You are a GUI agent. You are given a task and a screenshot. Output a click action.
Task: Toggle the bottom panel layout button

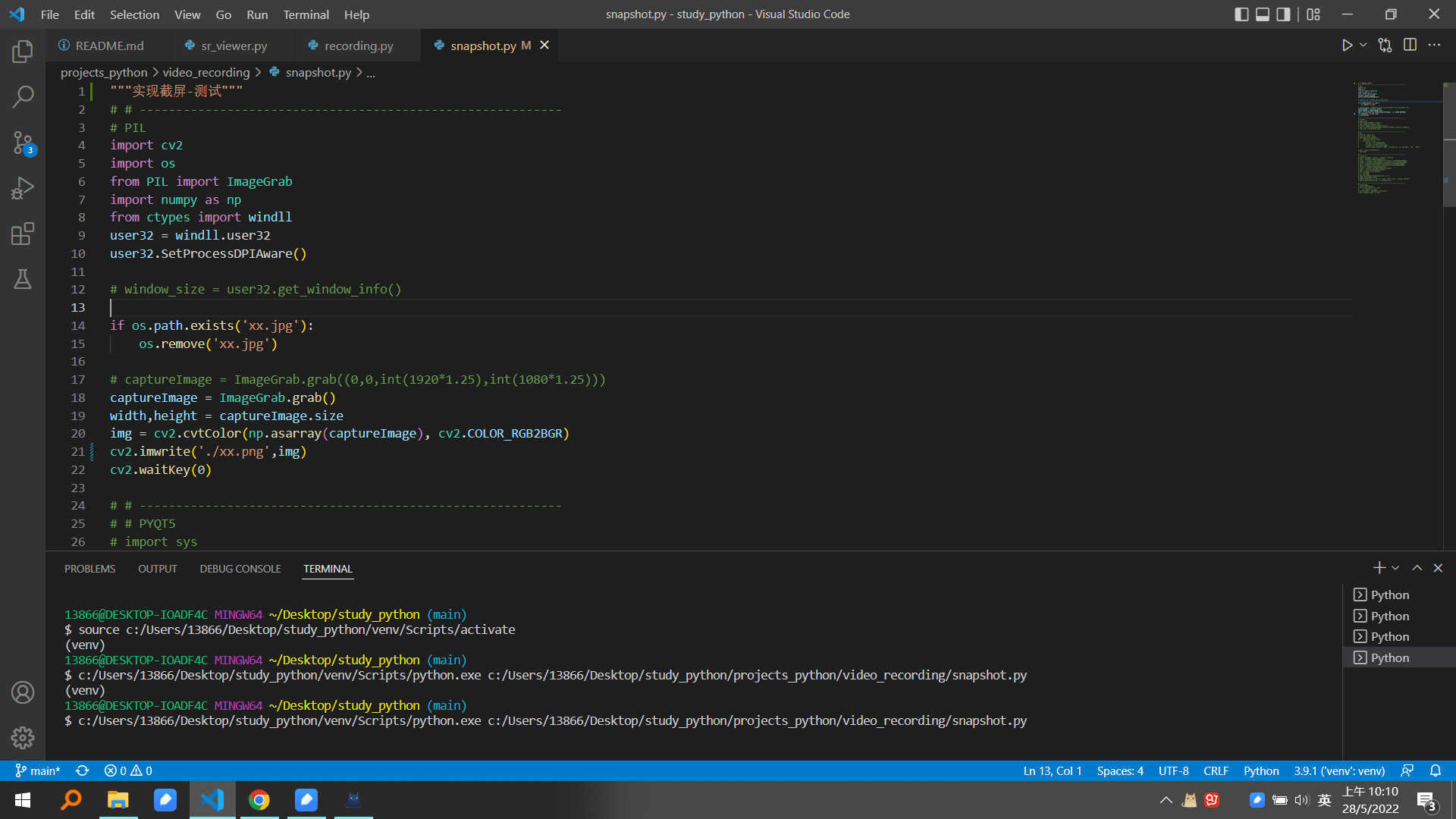point(1263,14)
